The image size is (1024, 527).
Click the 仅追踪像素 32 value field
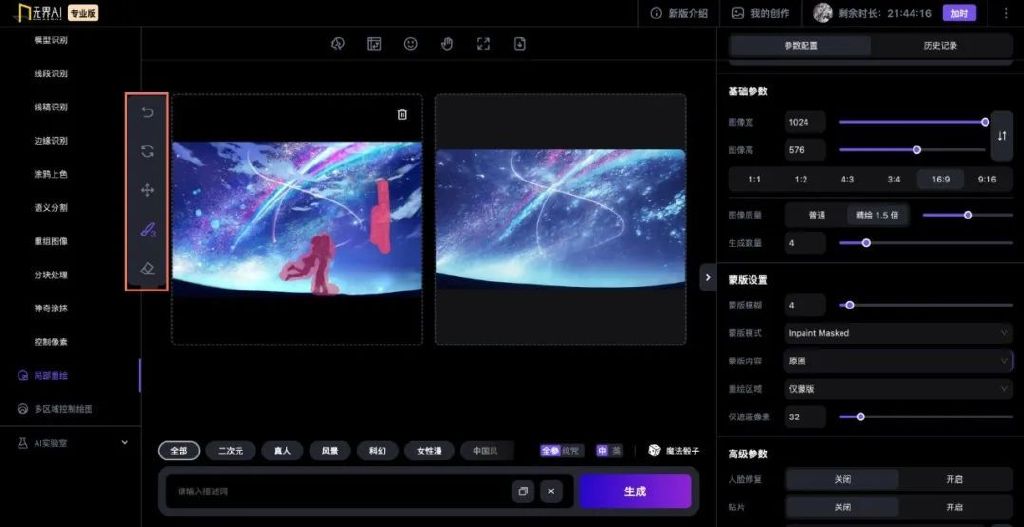(x=805, y=417)
